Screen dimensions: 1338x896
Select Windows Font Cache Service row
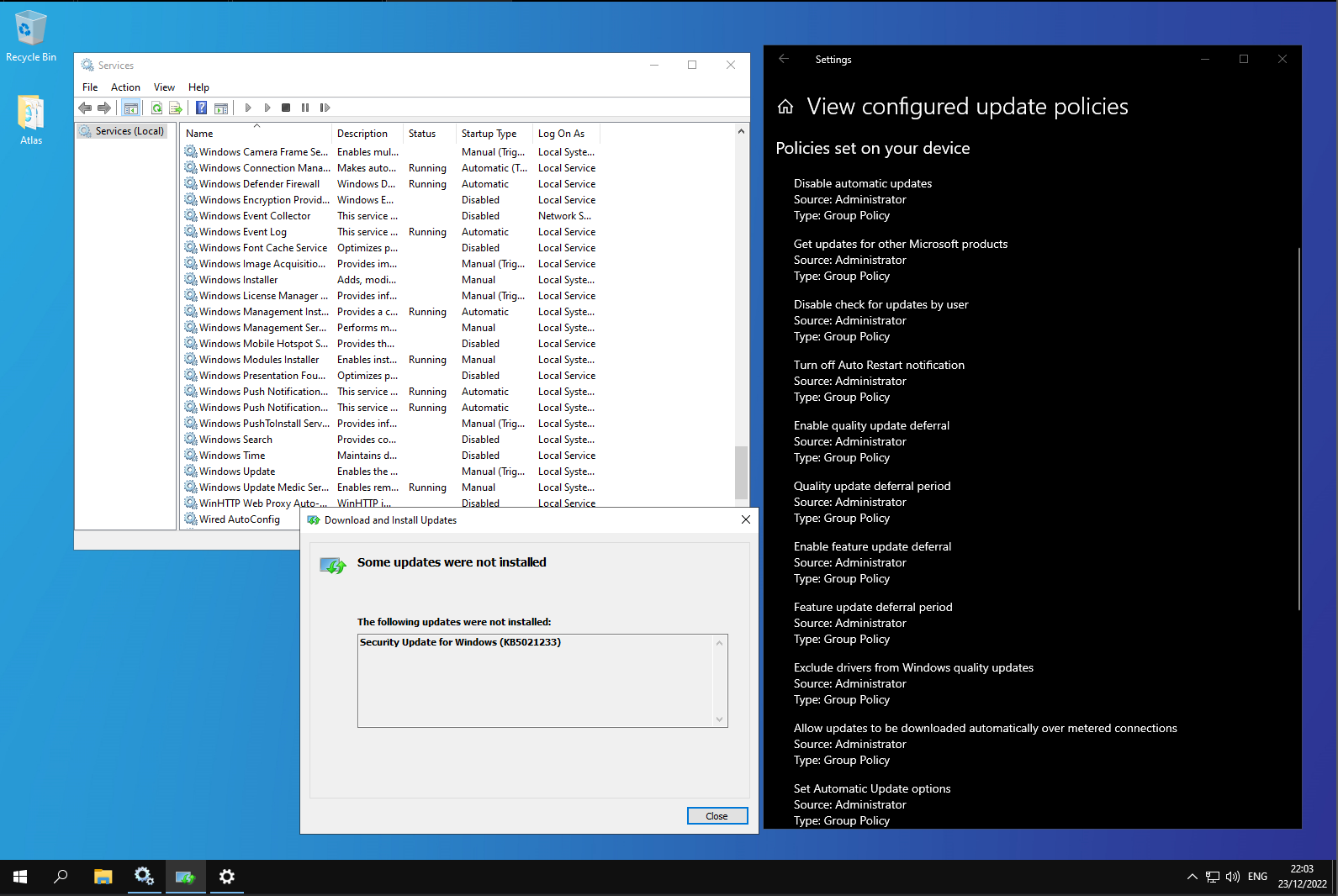point(390,248)
